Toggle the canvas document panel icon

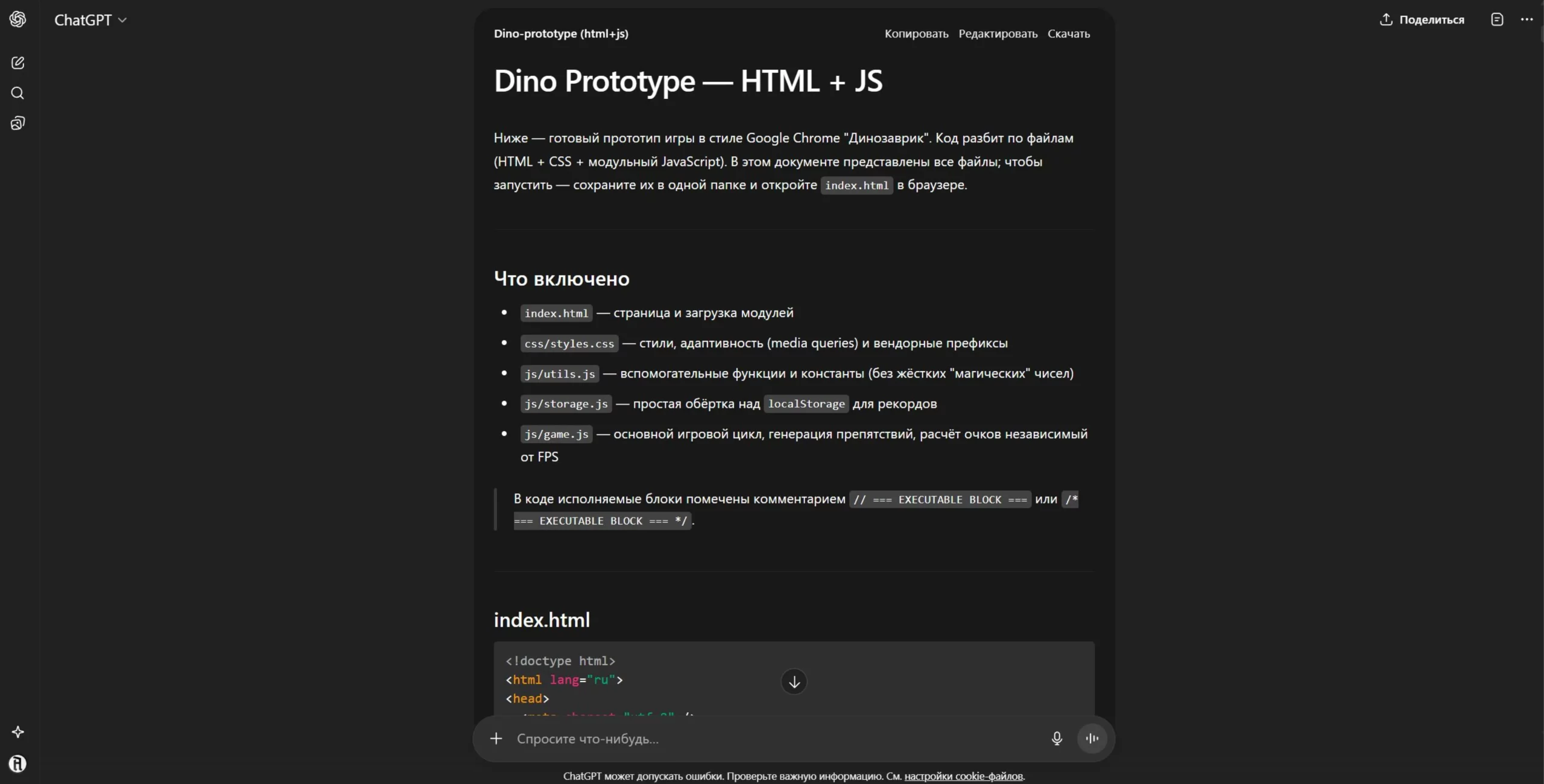click(x=1497, y=19)
